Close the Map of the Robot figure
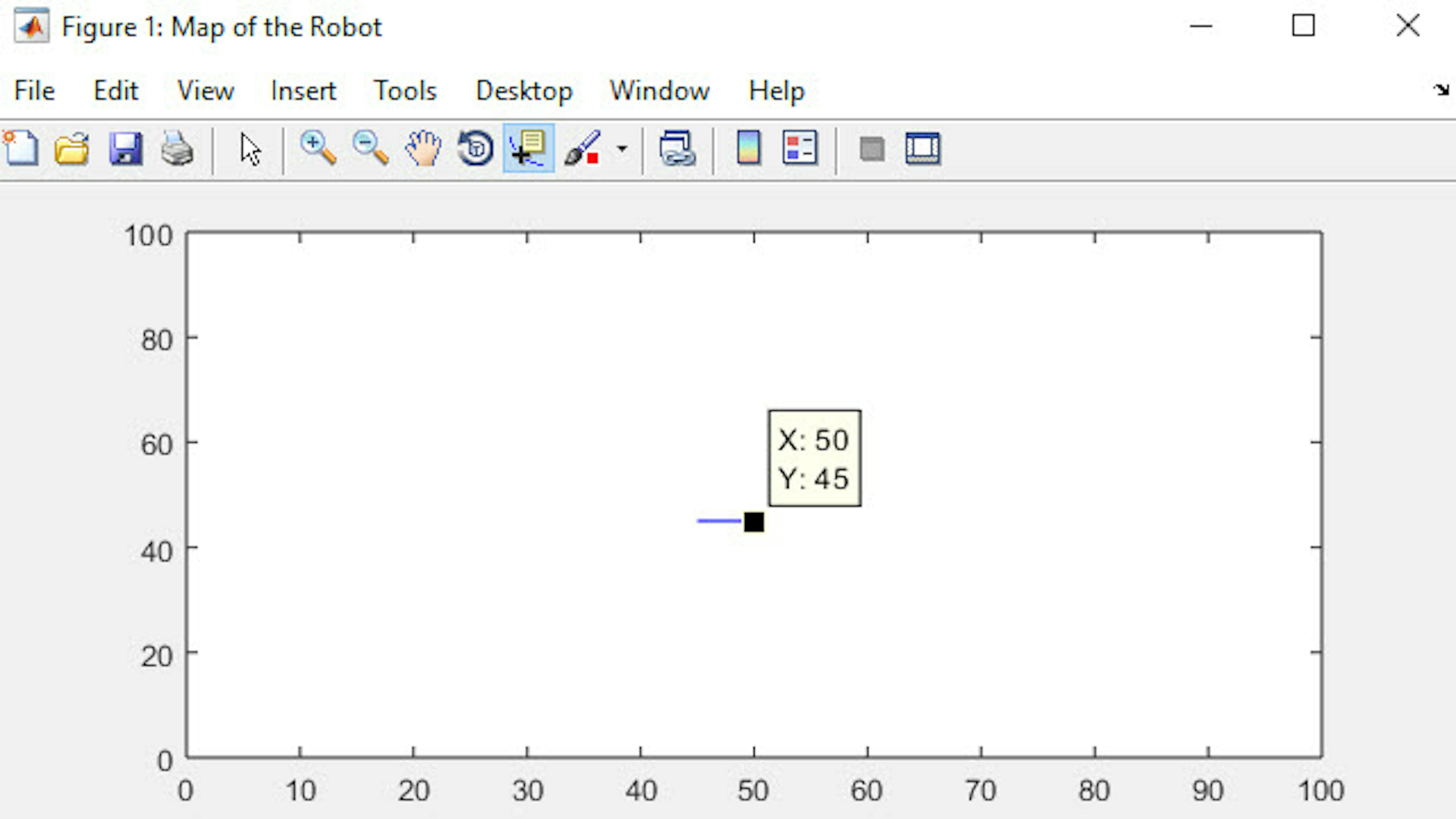This screenshot has width=1456, height=819. tap(1408, 25)
